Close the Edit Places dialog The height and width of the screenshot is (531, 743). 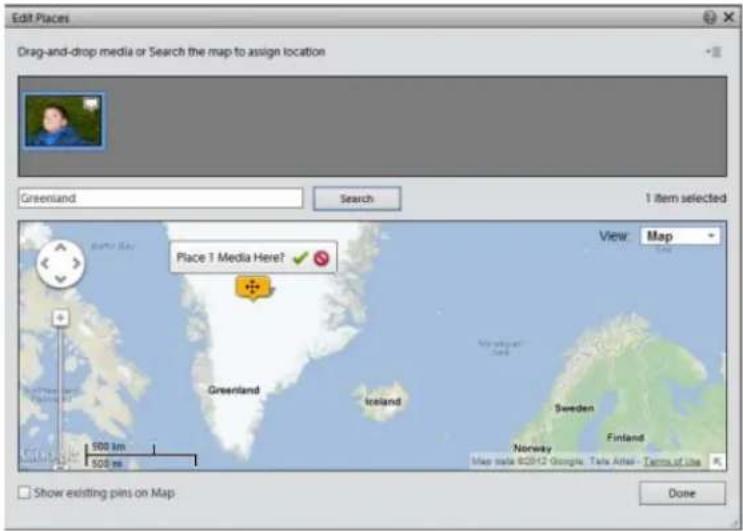click(x=729, y=18)
